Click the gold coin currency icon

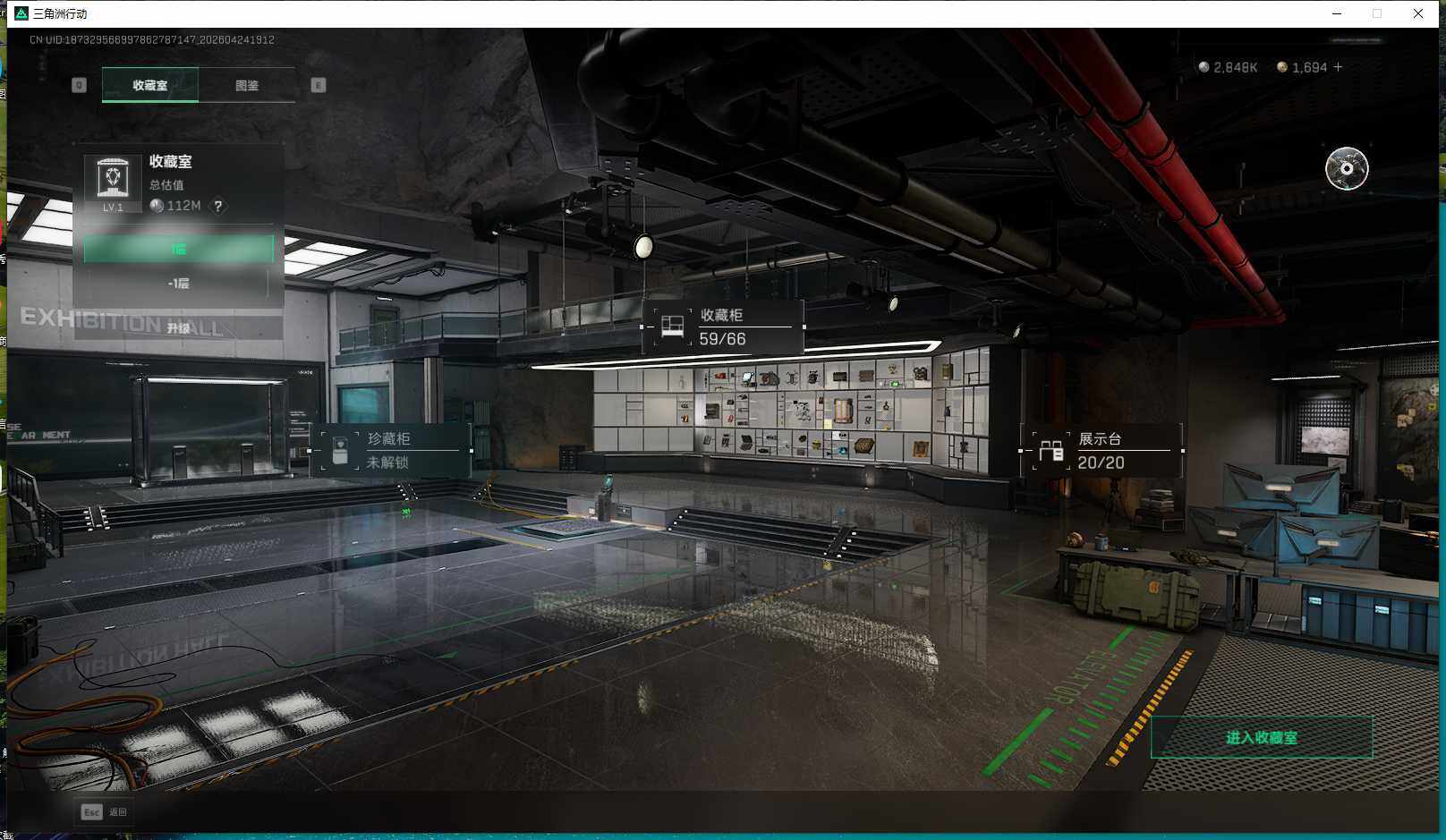click(x=1281, y=67)
